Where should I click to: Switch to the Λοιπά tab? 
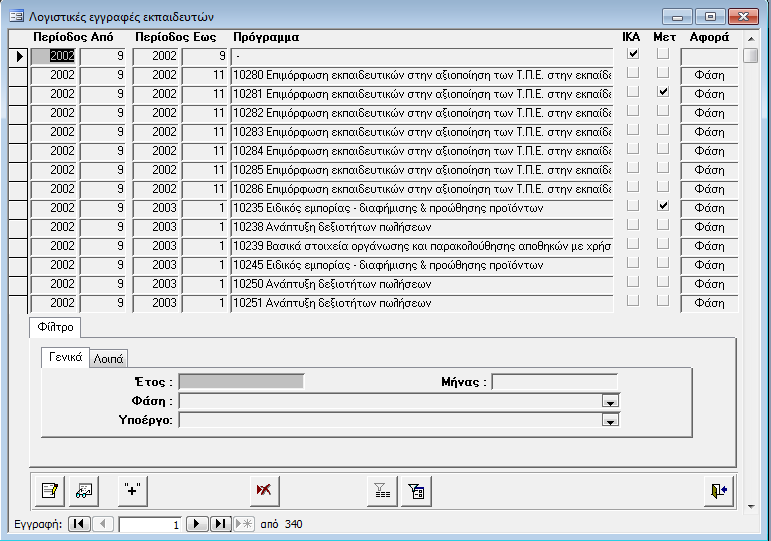pyautogui.click(x=108, y=358)
